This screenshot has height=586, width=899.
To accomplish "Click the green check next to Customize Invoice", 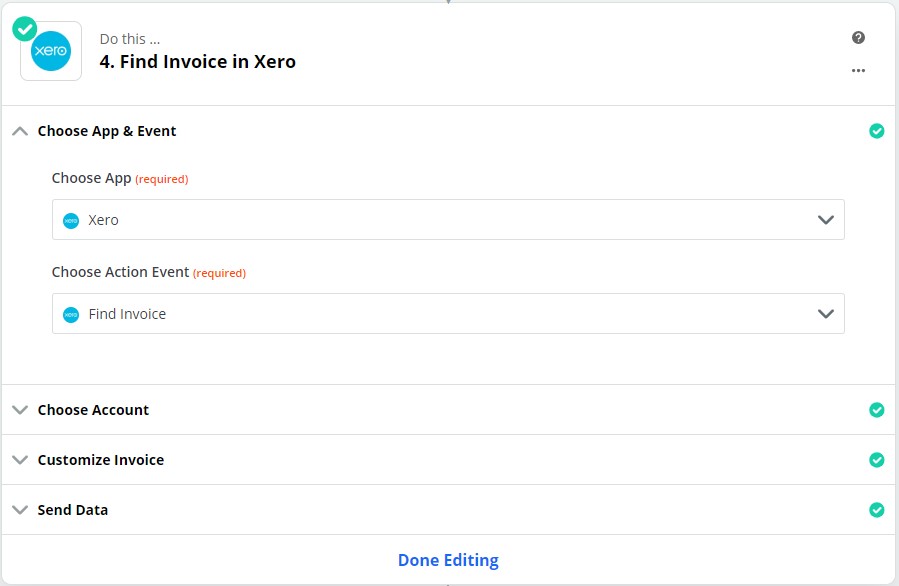I will coord(877,460).
